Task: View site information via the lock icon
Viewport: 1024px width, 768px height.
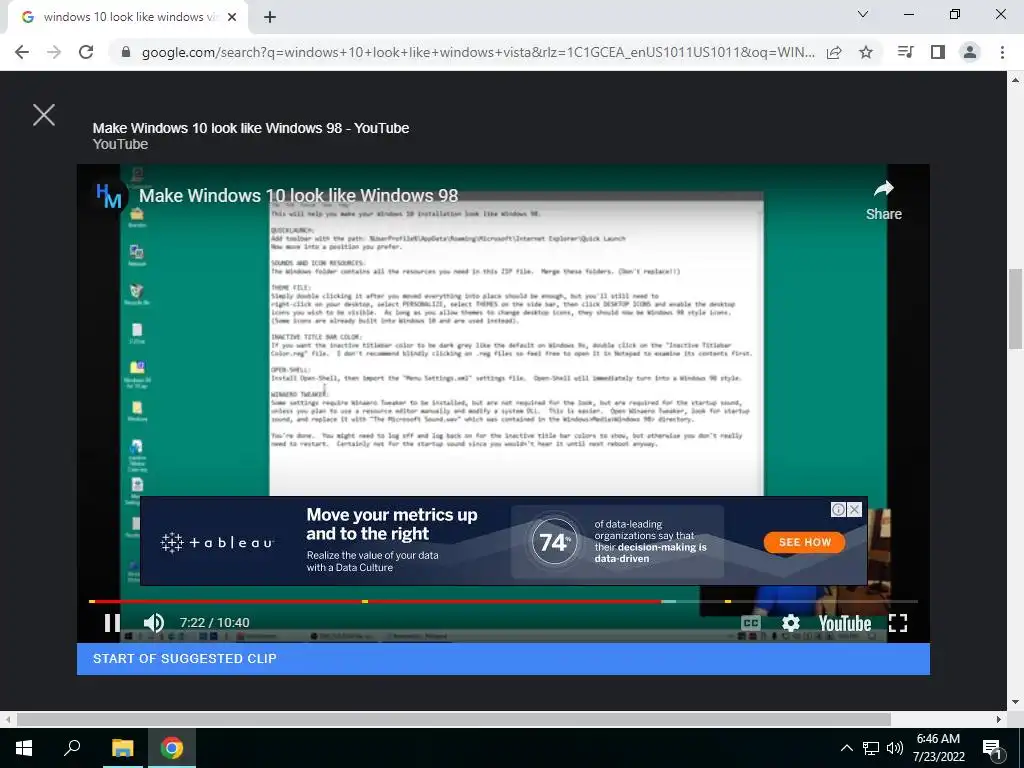Action: click(x=126, y=52)
